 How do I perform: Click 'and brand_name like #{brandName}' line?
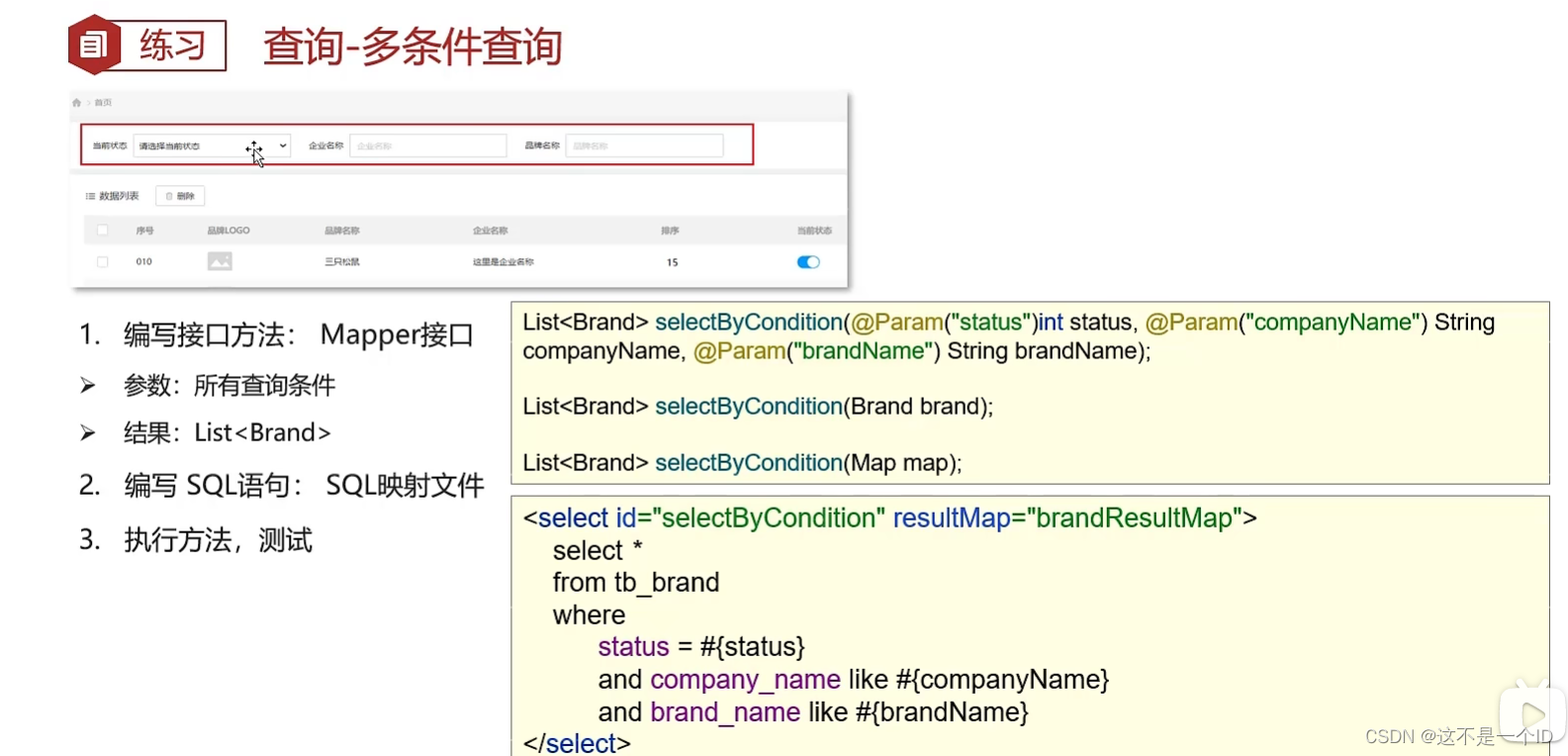pyautogui.click(x=813, y=711)
